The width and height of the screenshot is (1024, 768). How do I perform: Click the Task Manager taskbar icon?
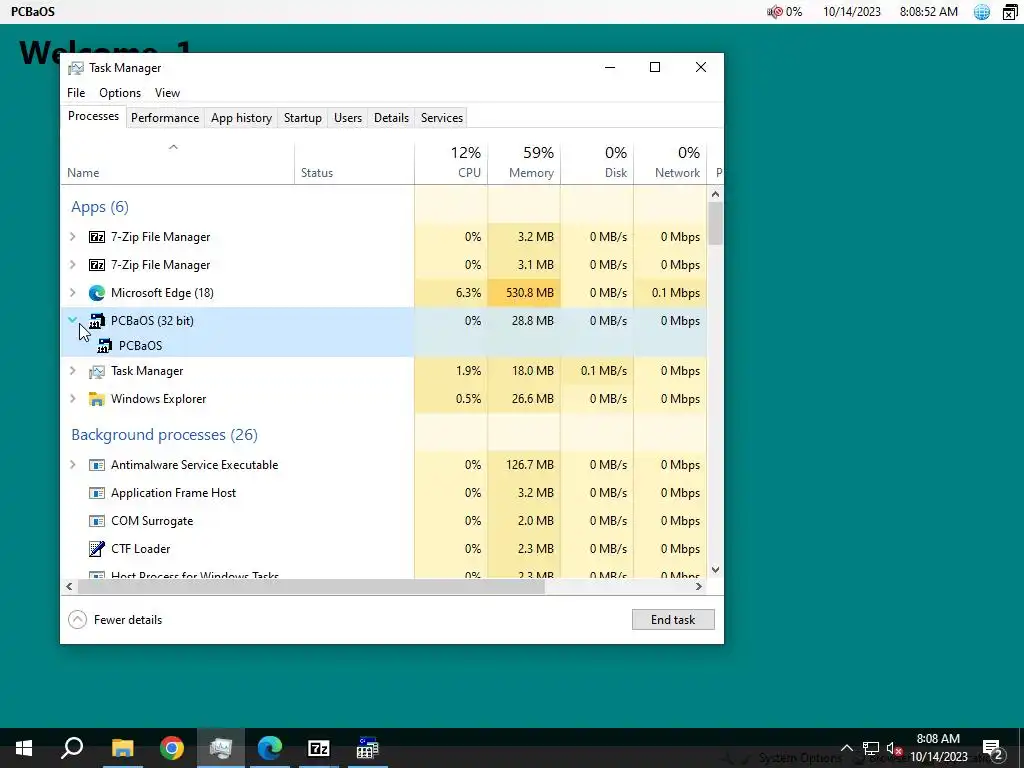tap(221, 748)
